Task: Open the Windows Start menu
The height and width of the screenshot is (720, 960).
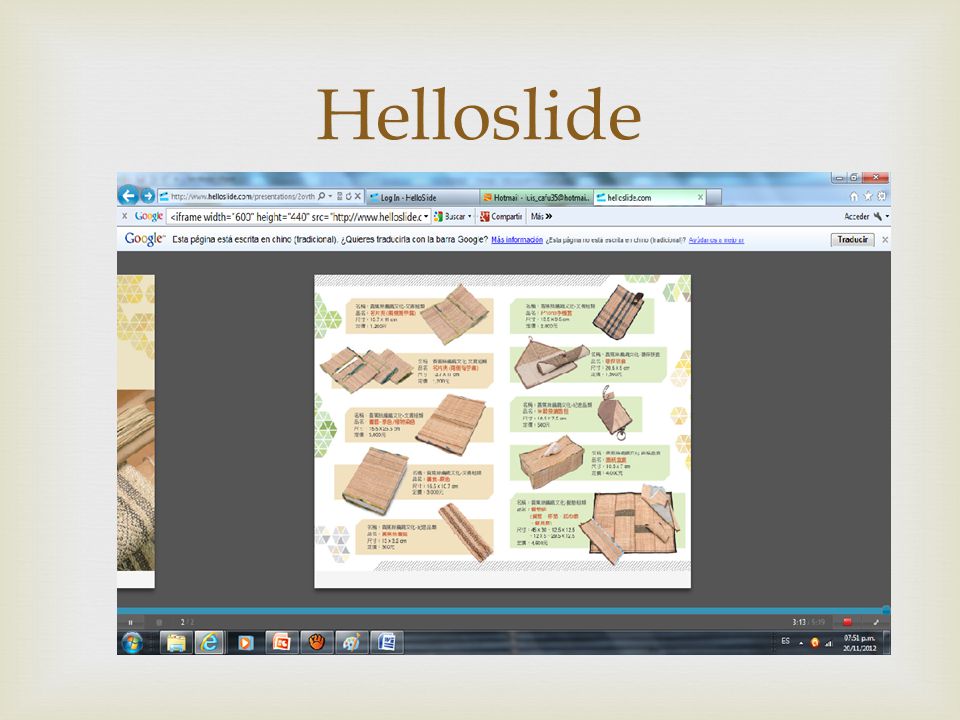Action: [x=132, y=642]
